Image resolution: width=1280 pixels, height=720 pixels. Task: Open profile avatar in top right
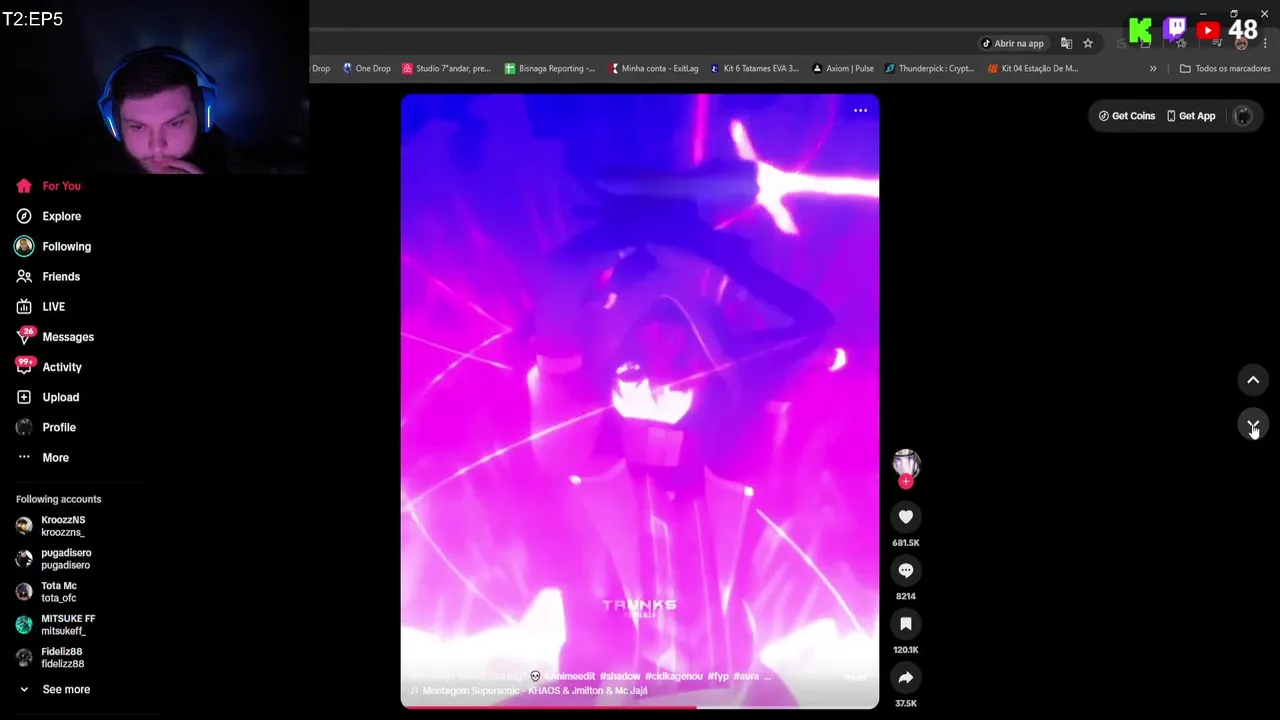(x=1243, y=116)
